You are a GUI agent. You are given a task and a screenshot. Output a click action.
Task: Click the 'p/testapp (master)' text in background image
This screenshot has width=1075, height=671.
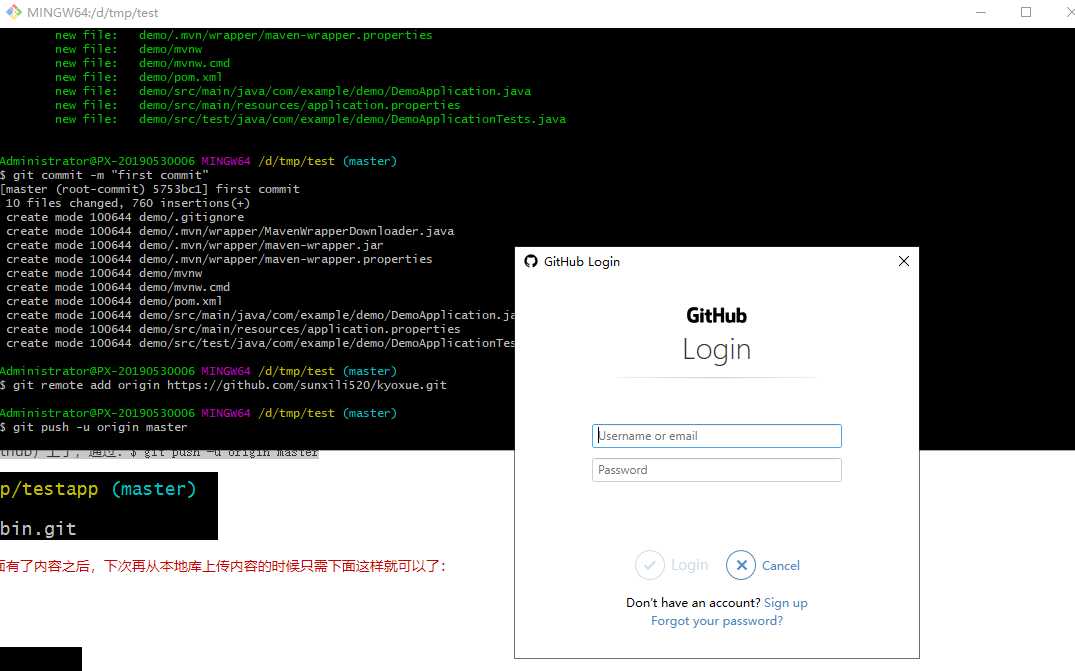[x=98, y=489]
